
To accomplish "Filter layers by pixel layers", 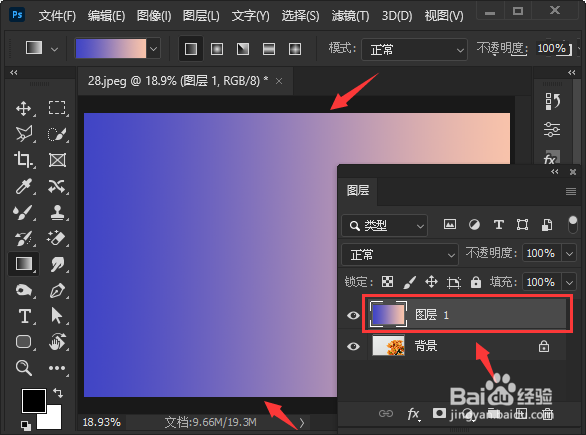I will 450,224.
